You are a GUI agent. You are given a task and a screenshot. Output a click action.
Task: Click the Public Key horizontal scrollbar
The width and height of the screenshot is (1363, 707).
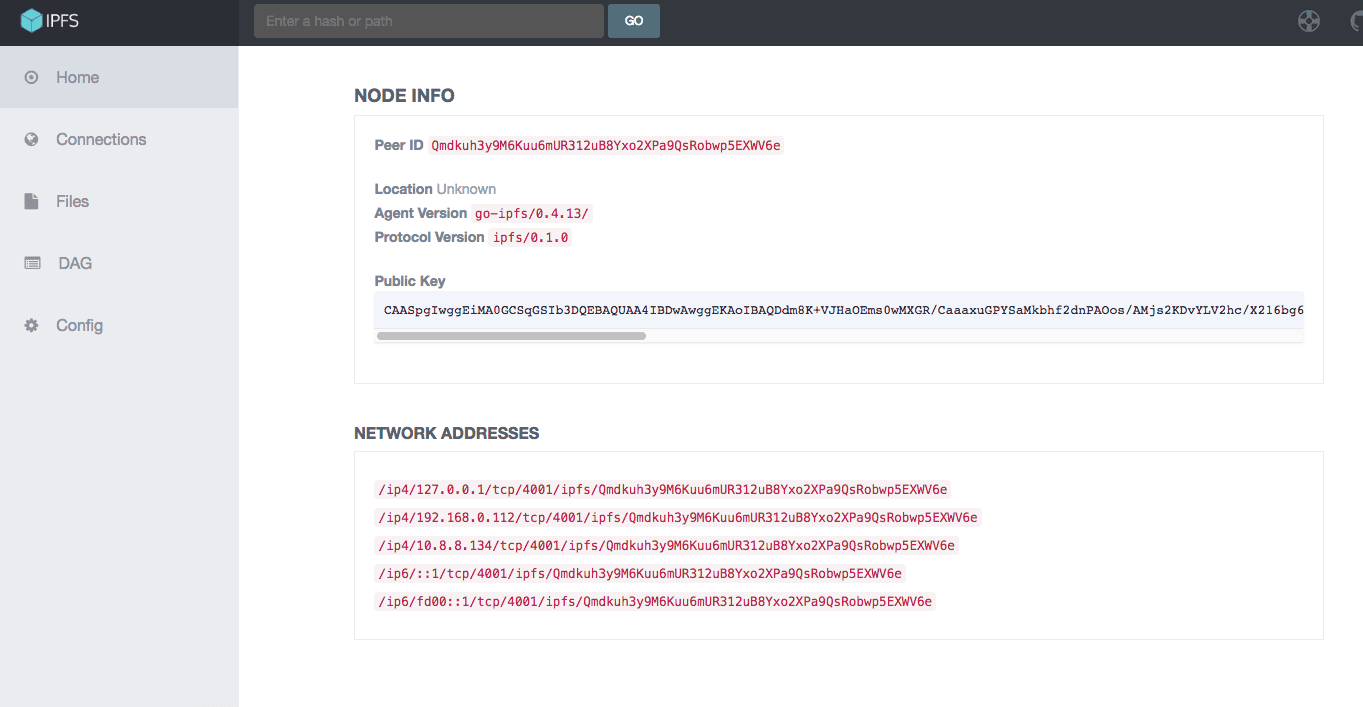pos(511,336)
